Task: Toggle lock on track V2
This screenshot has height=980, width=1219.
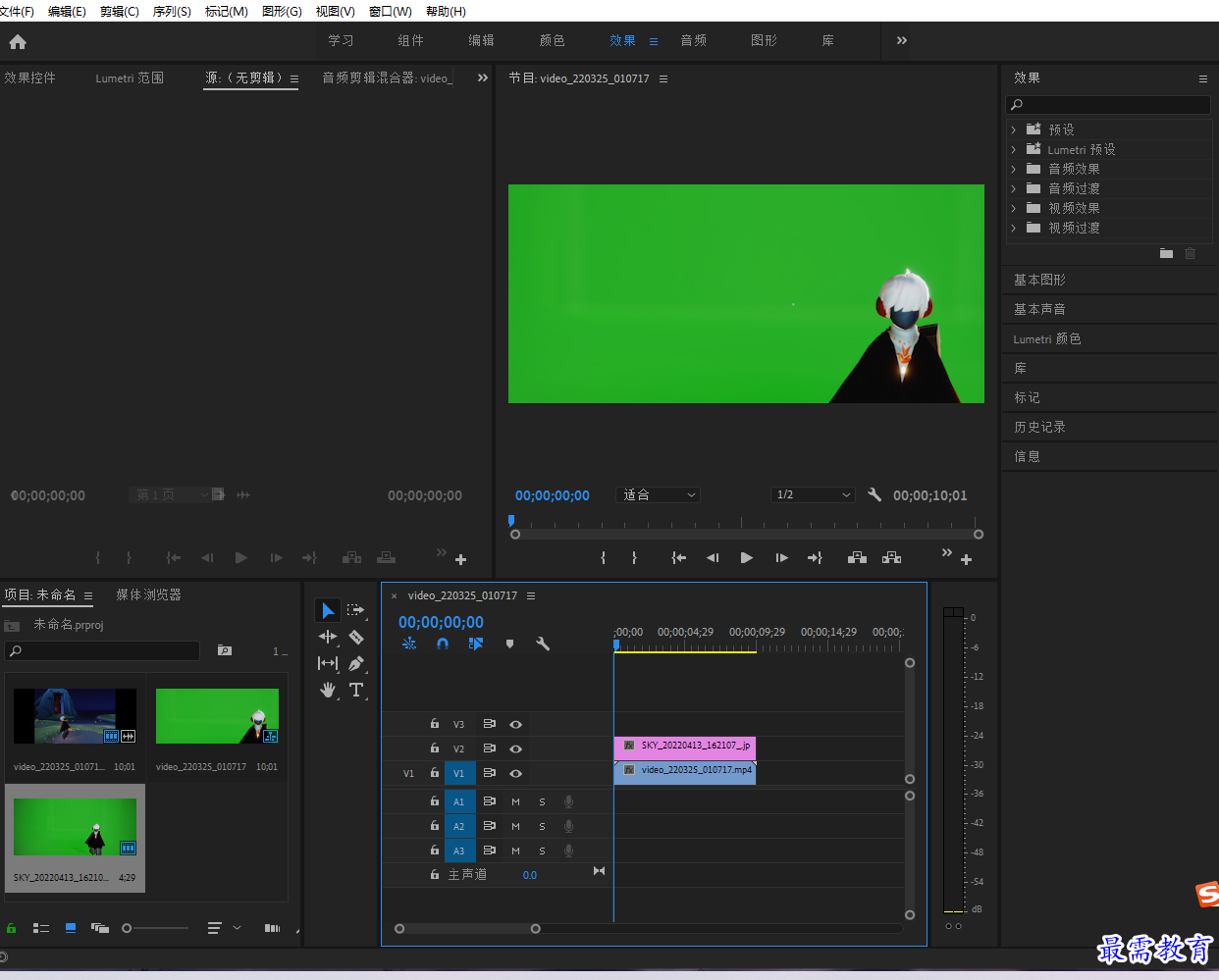Action: pos(435,748)
